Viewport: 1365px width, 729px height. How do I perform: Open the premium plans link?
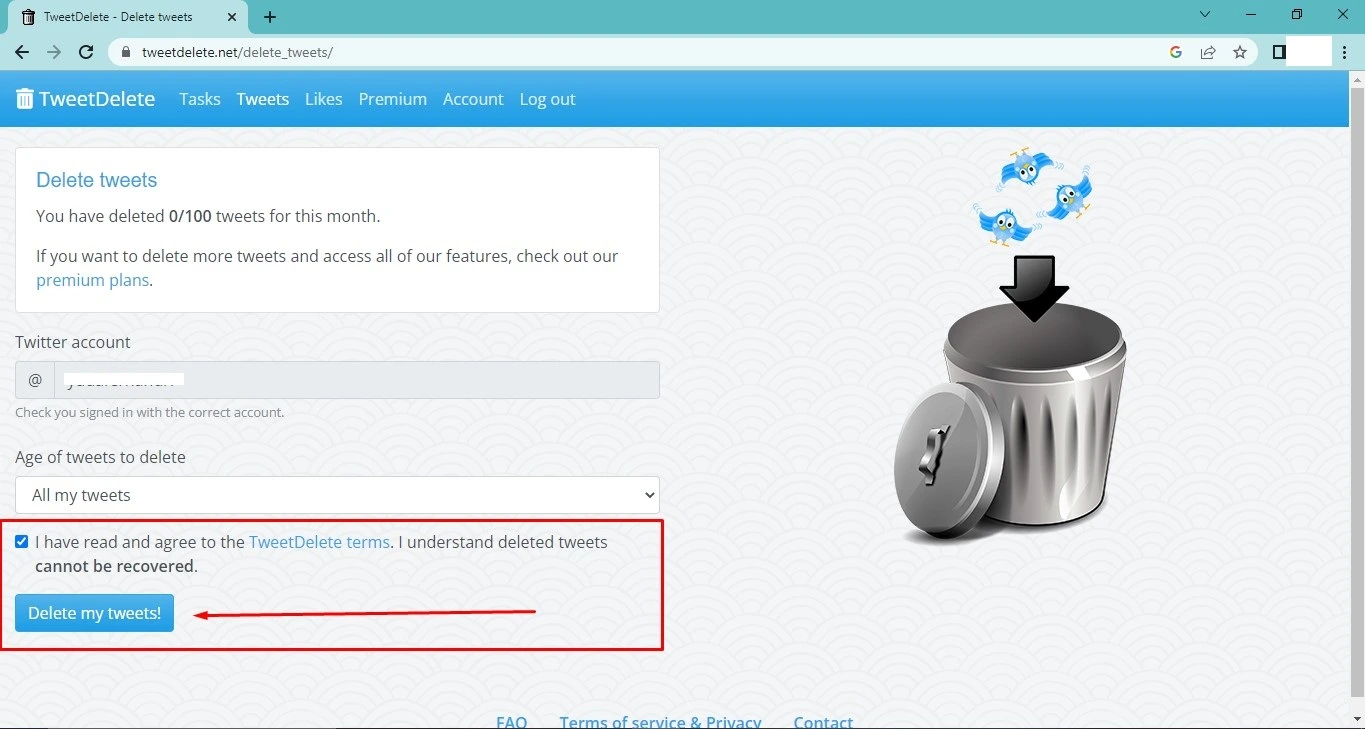[x=92, y=280]
